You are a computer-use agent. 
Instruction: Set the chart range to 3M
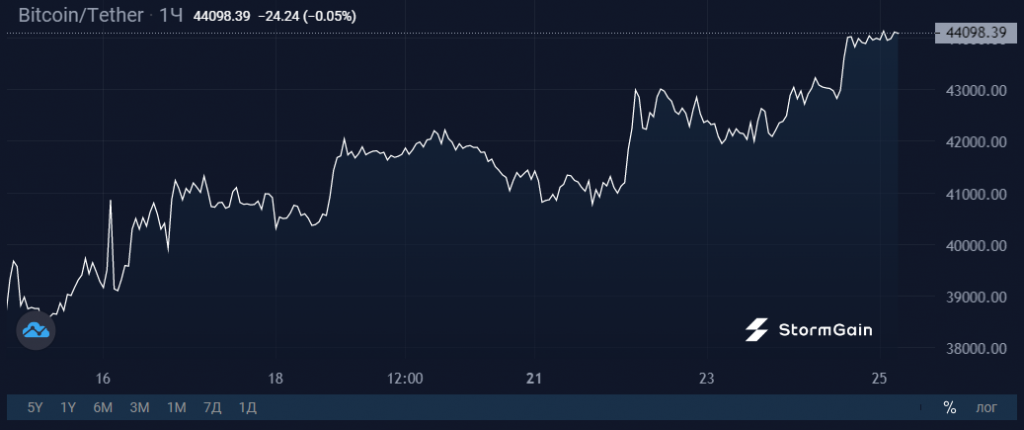(x=139, y=407)
